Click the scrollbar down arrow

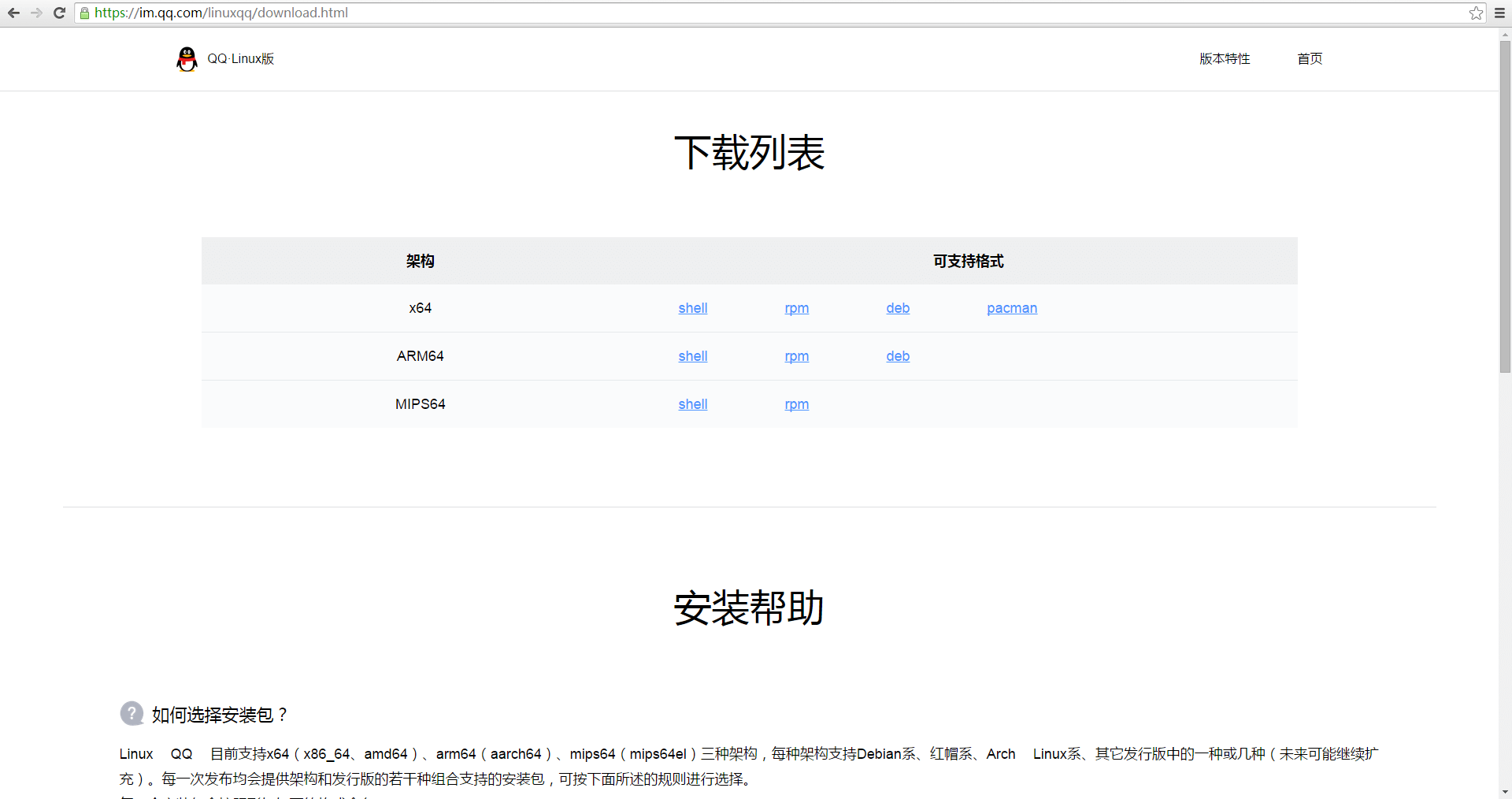pyautogui.click(x=1505, y=792)
